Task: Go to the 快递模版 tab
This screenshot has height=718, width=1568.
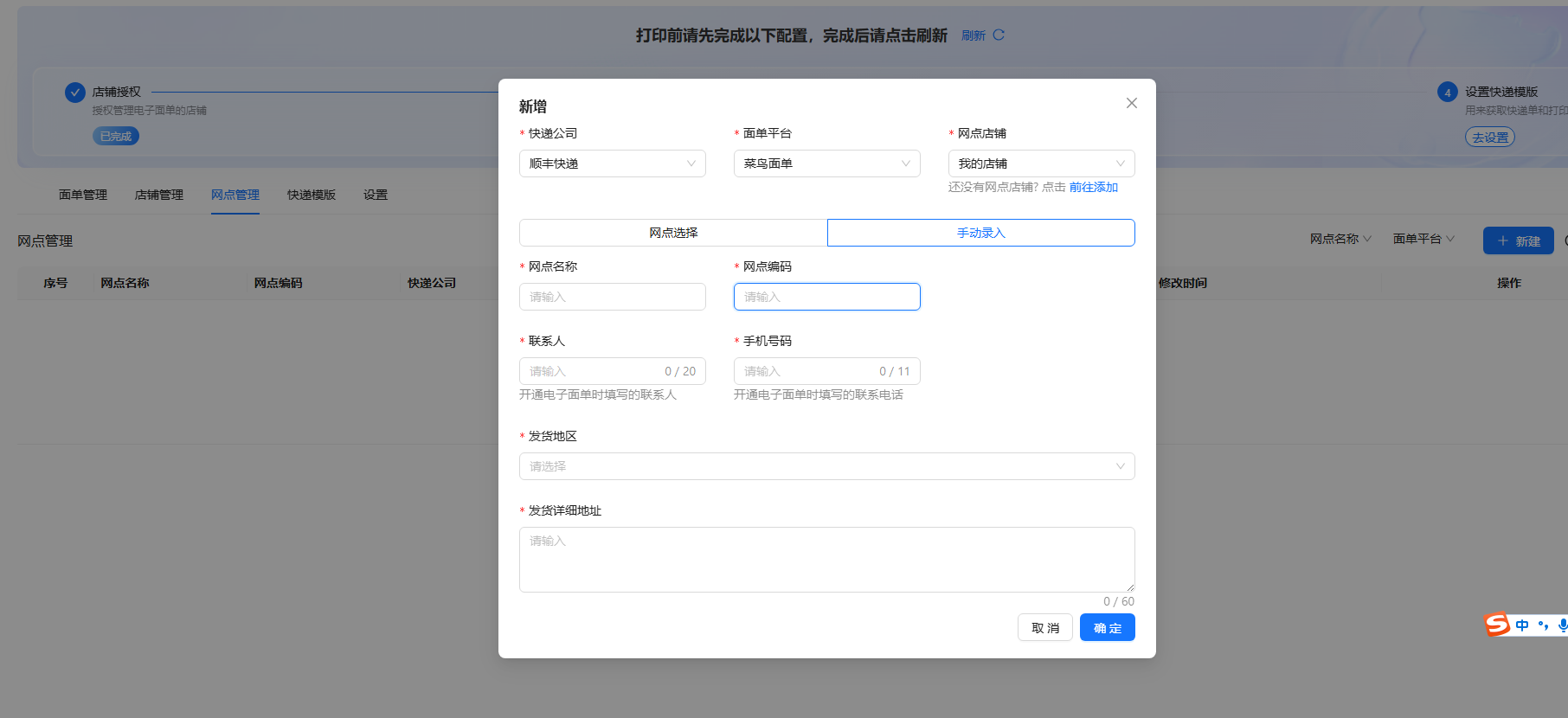Action: tap(312, 195)
